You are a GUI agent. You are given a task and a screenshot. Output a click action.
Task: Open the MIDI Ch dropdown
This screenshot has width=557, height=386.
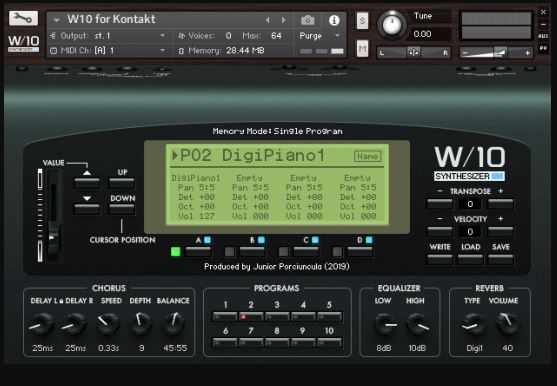coord(108,50)
